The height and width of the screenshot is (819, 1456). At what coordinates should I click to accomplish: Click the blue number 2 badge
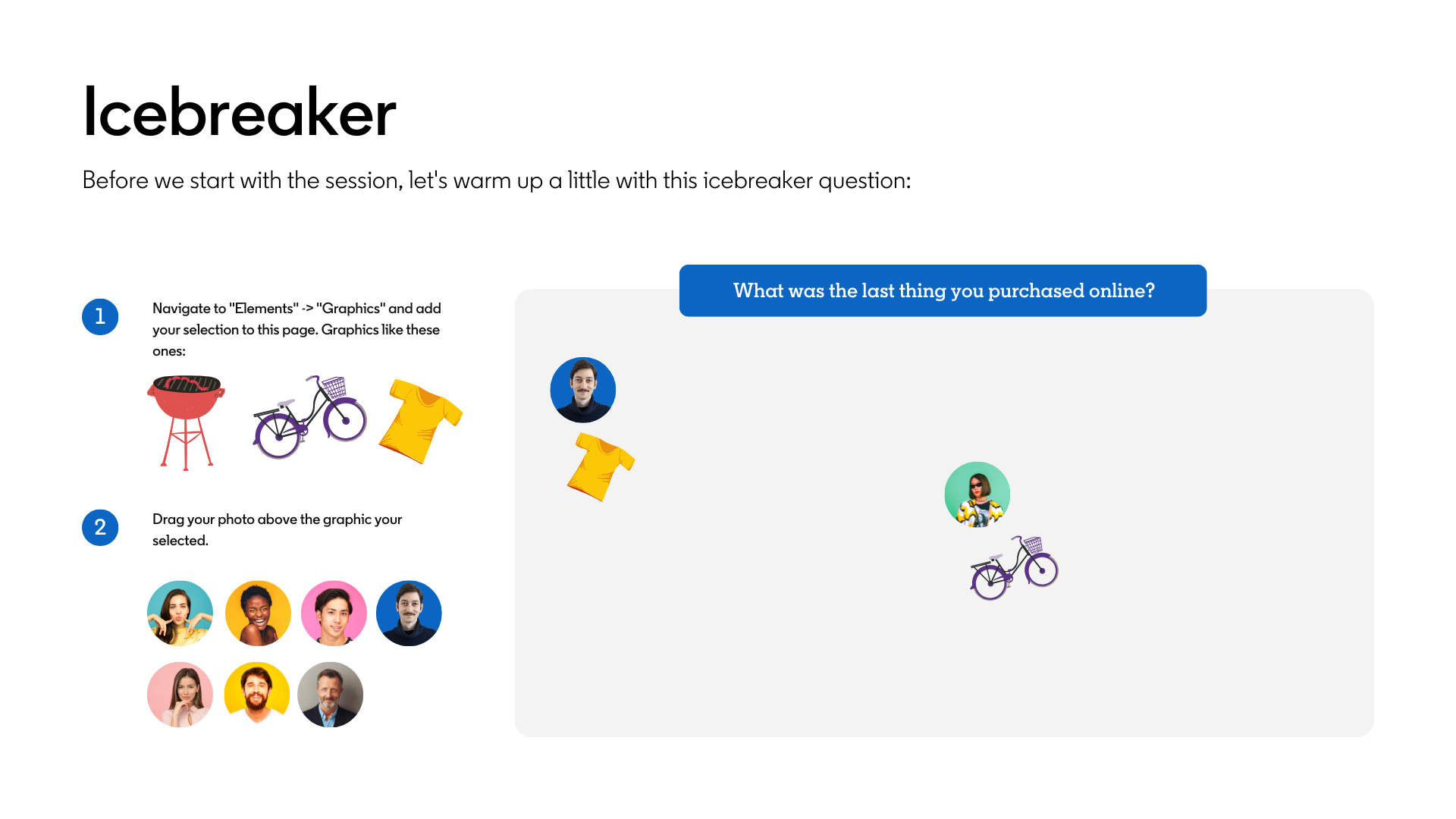point(100,528)
